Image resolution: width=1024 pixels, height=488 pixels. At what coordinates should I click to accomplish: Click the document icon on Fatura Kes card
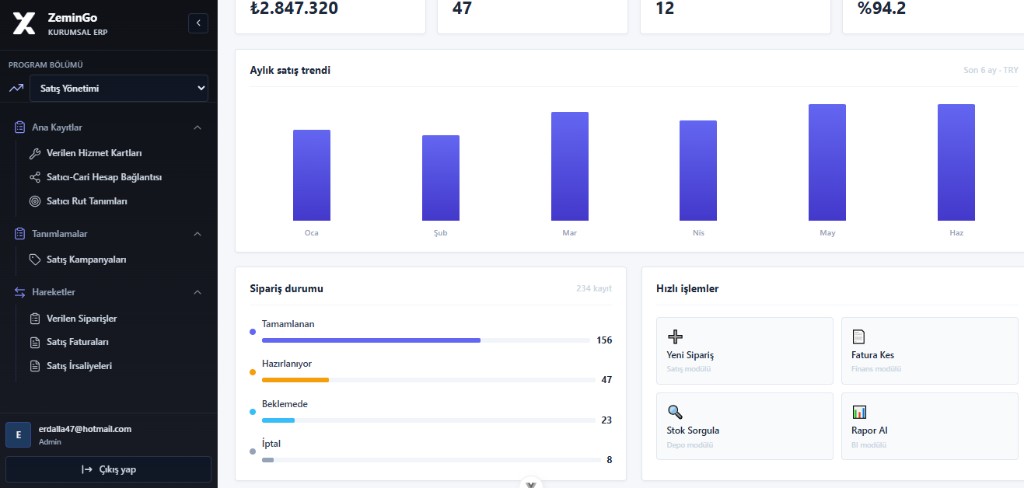coord(859,336)
